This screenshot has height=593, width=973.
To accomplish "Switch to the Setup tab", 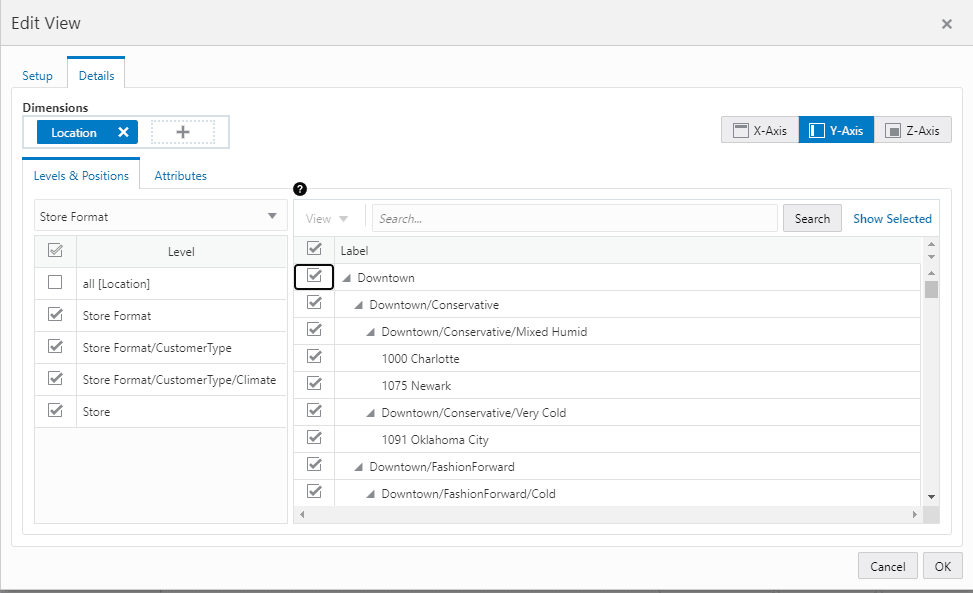I will pyautogui.click(x=37, y=76).
